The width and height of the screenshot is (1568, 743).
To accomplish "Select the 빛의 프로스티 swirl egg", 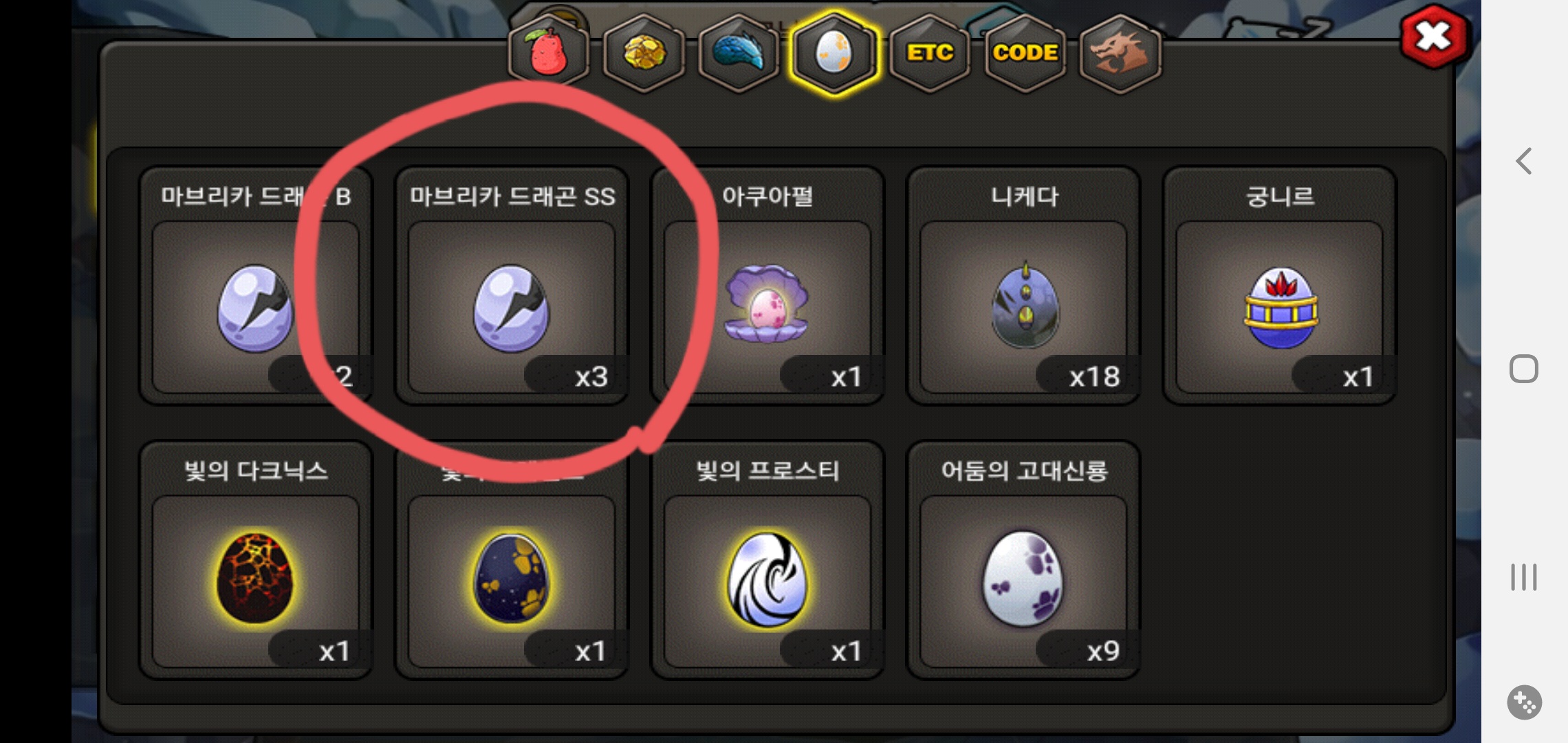I will pos(767,560).
